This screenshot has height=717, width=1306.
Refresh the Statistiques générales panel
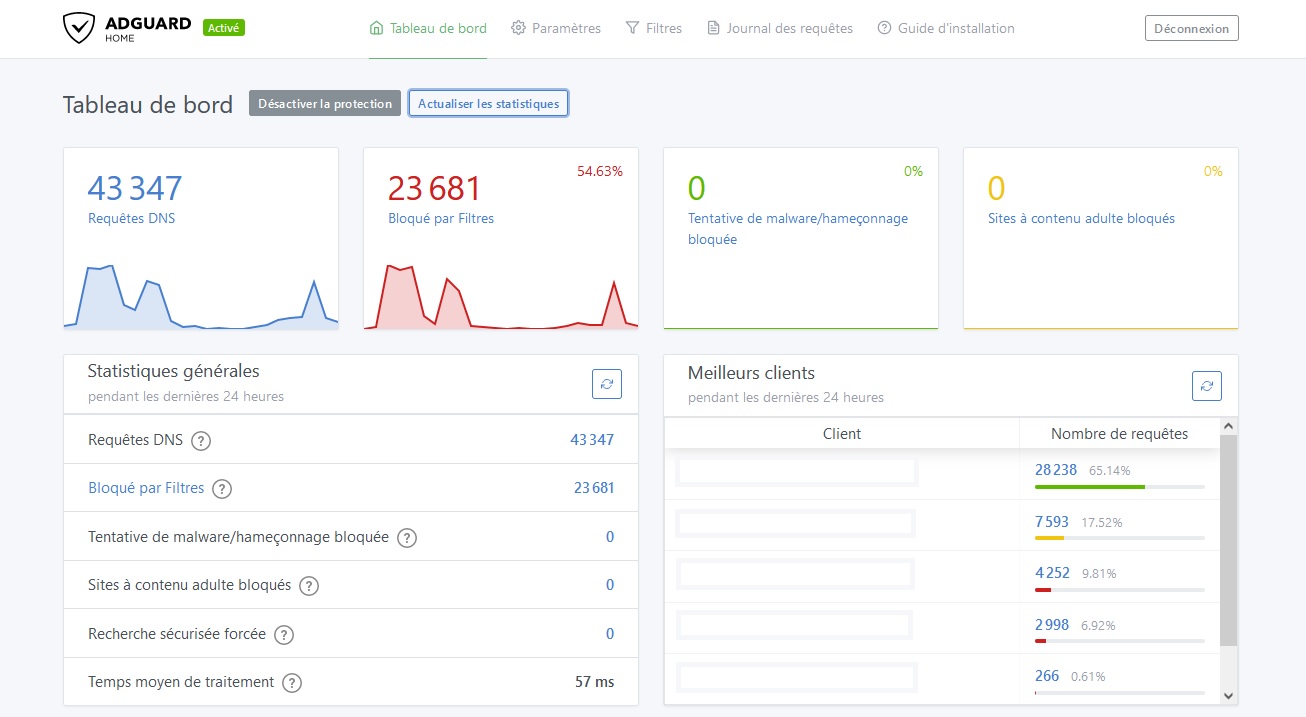(x=607, y=383)
